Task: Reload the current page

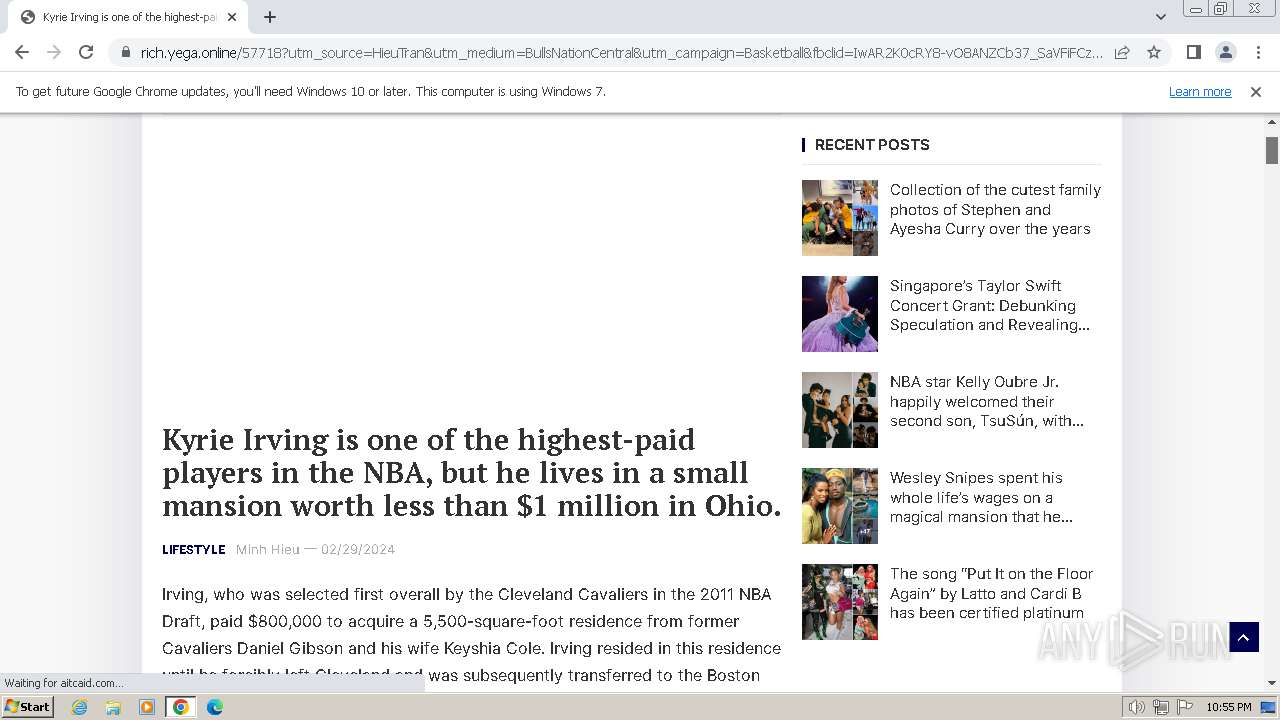Action: (86, 52)
